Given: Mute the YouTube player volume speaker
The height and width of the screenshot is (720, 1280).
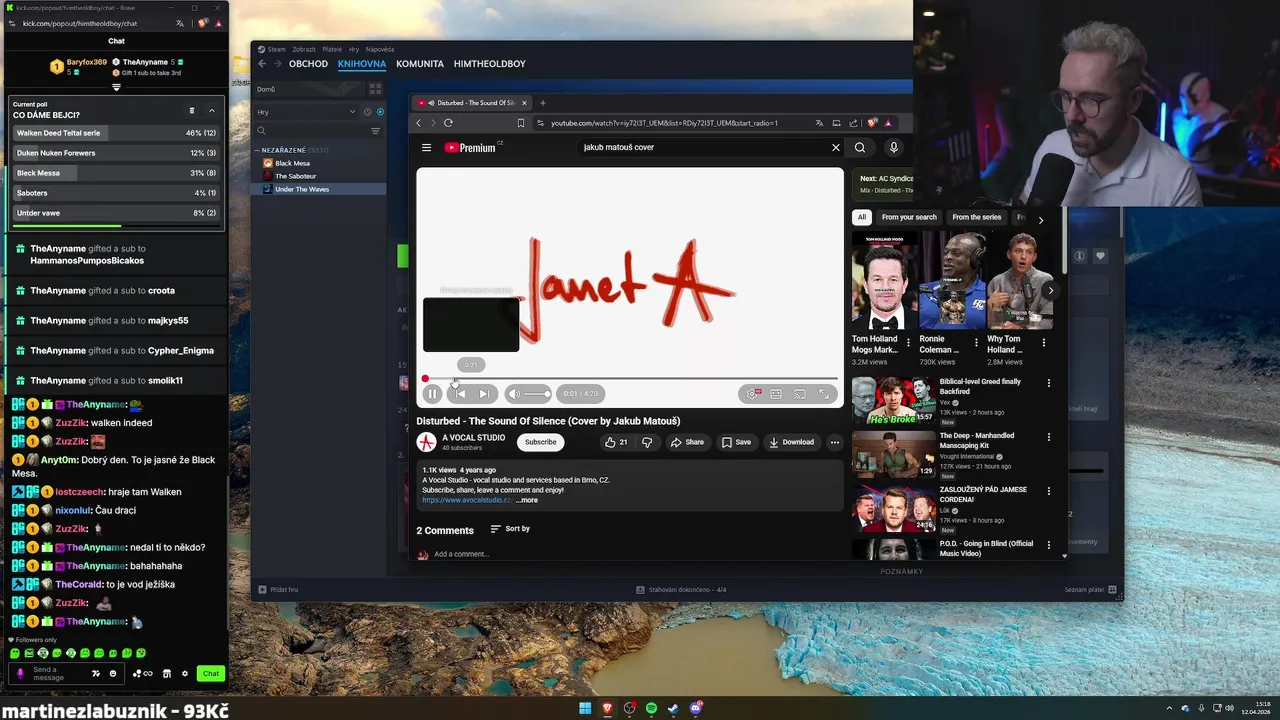Looking at the screenshot, I should (514, 394).
